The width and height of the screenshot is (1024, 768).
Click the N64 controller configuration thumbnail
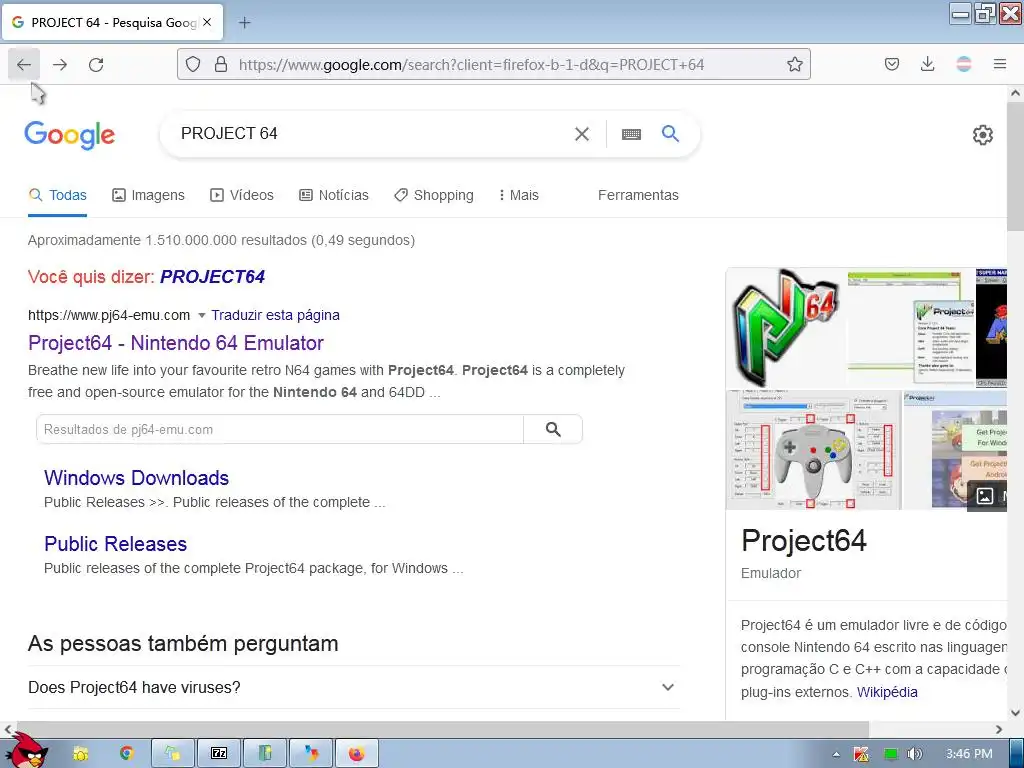(813, 451)
